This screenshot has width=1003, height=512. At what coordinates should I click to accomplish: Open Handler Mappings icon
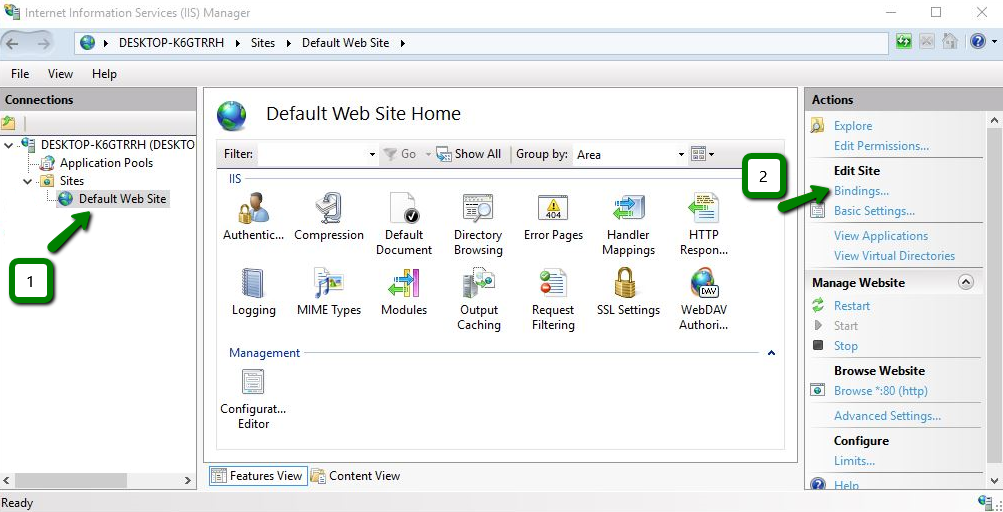coord(628,210)
